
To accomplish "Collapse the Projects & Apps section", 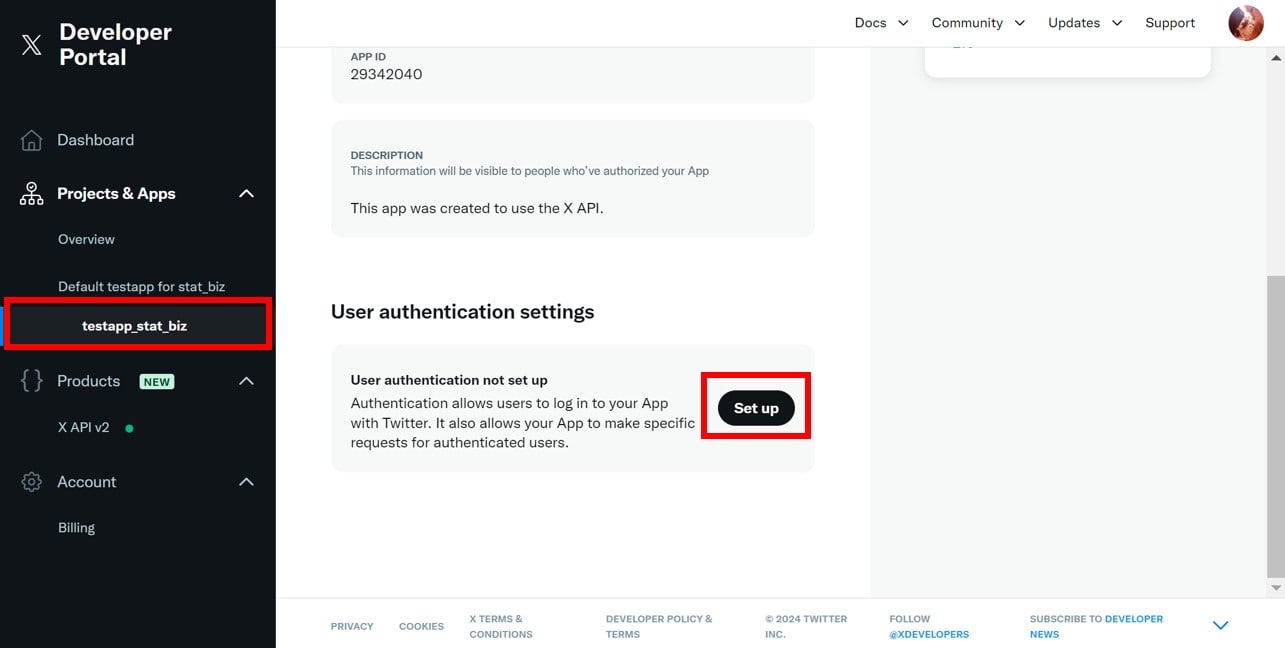I will coord(246,194).
